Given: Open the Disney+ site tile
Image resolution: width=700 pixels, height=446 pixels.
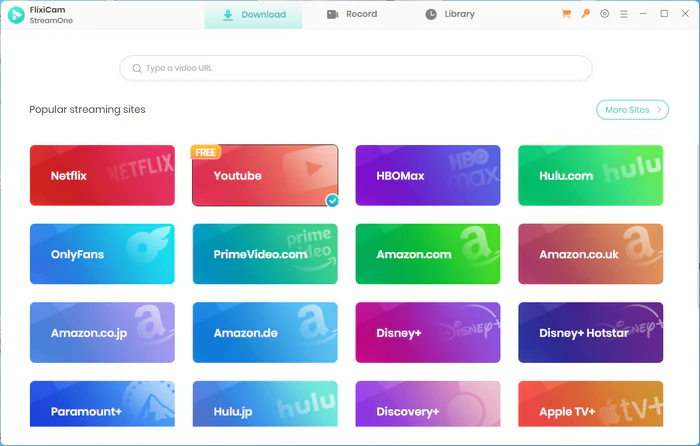Looking at the screenshot, I should click(427, 332).
